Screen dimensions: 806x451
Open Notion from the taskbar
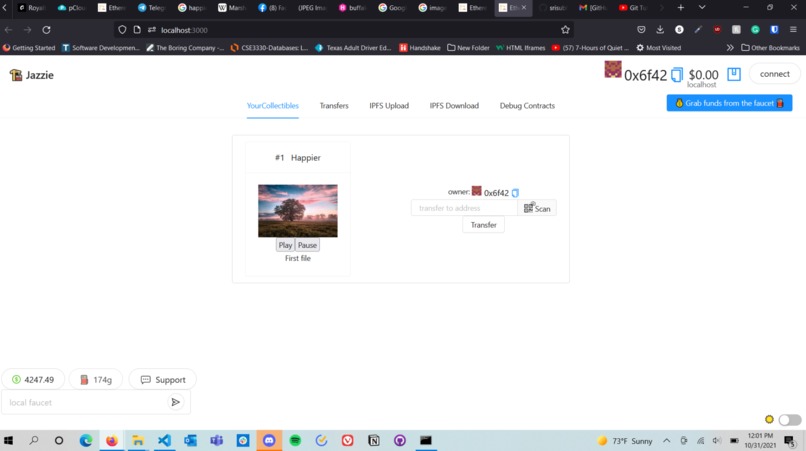(x=374, y=440)
